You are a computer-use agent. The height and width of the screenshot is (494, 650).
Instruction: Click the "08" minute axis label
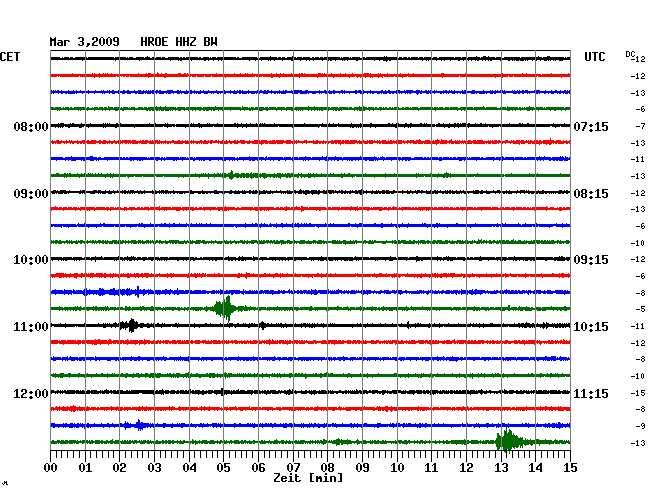coord(327,467)
